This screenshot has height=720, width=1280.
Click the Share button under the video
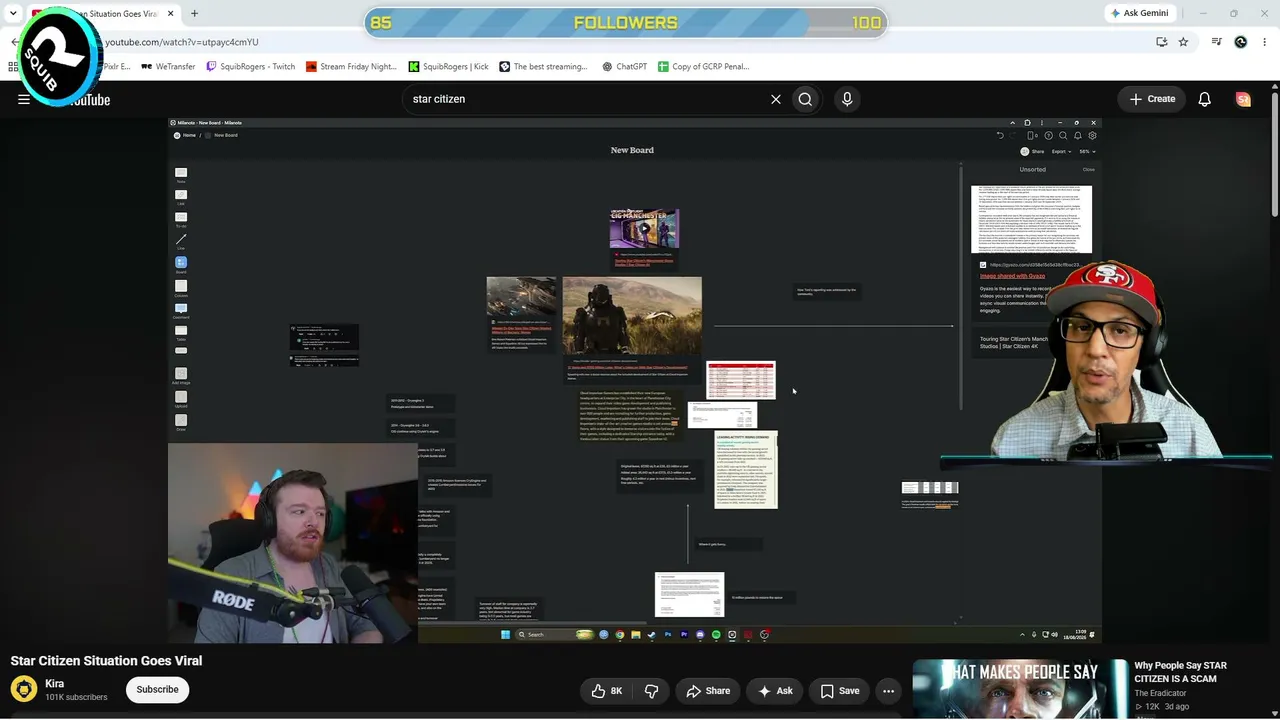(x=708, y=691)
